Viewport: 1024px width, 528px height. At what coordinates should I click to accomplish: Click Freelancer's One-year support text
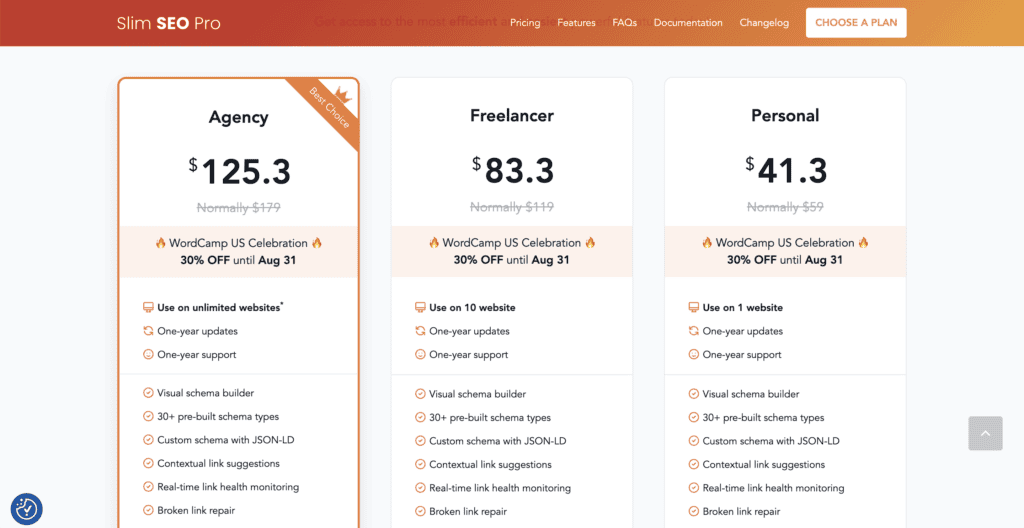[468, 354]
